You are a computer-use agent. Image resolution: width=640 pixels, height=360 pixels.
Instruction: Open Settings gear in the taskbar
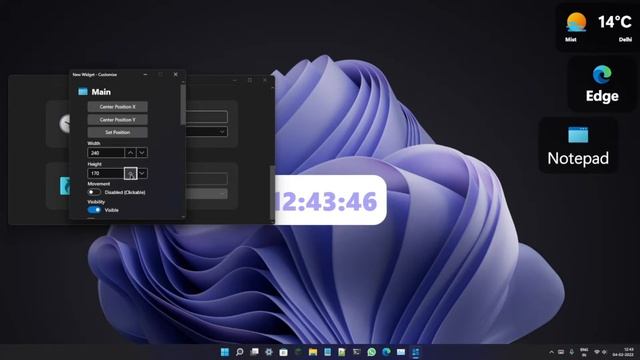tap(269, 352)
